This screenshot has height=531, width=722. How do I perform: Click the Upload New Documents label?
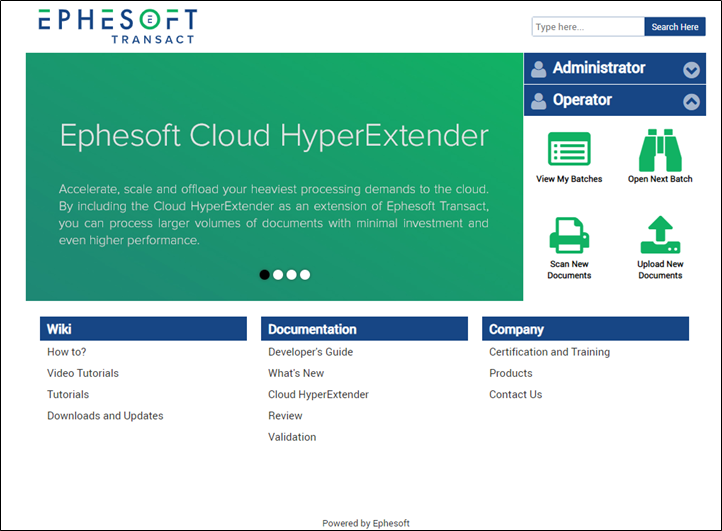(660, 269)
